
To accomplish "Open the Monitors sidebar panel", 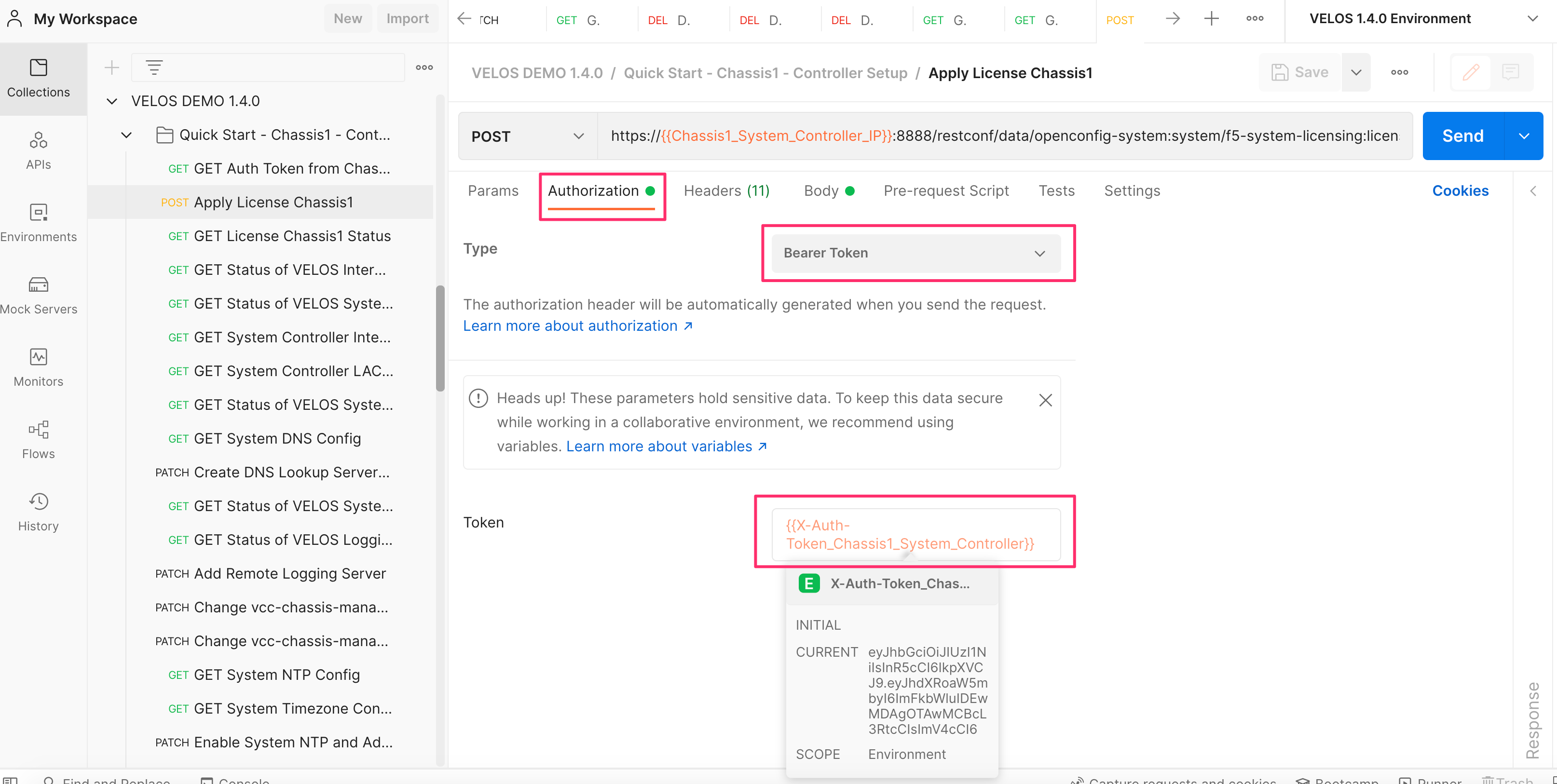I will [x=38, y=368].
